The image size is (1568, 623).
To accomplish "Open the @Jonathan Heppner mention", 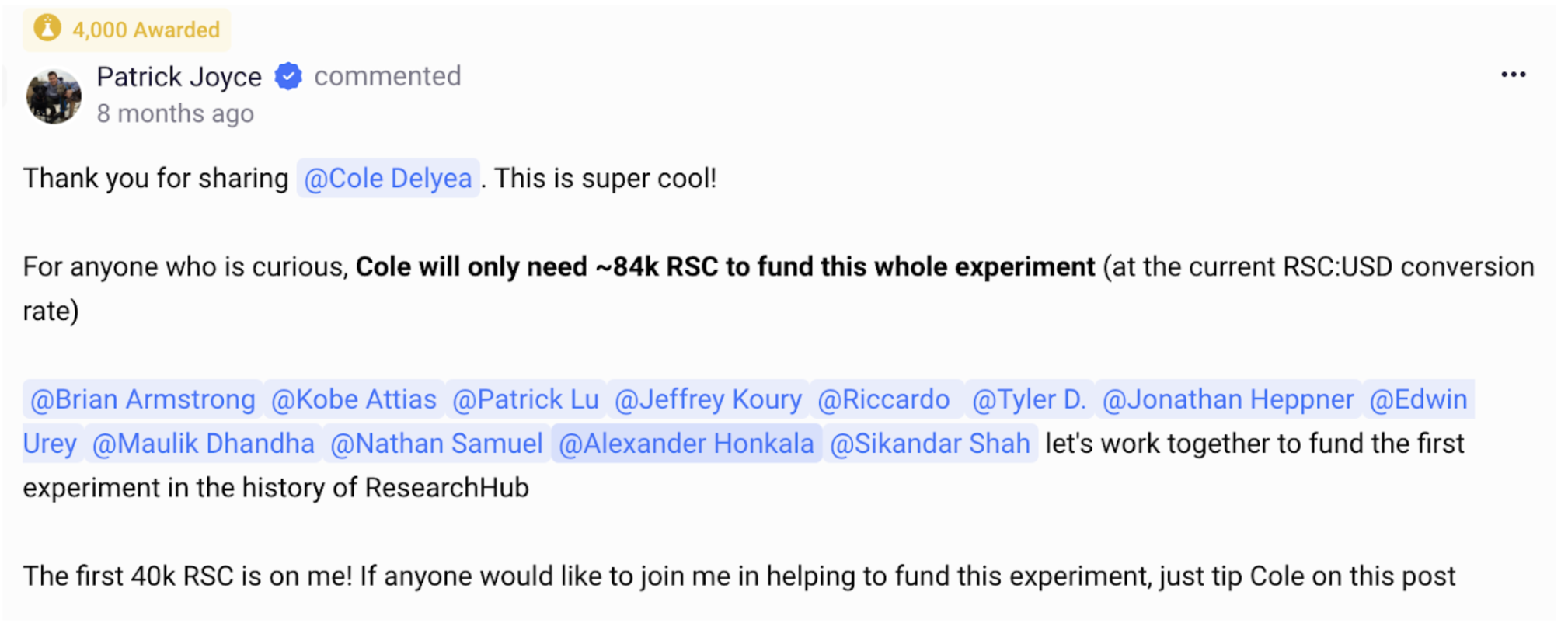I will tap(1228, 399).
